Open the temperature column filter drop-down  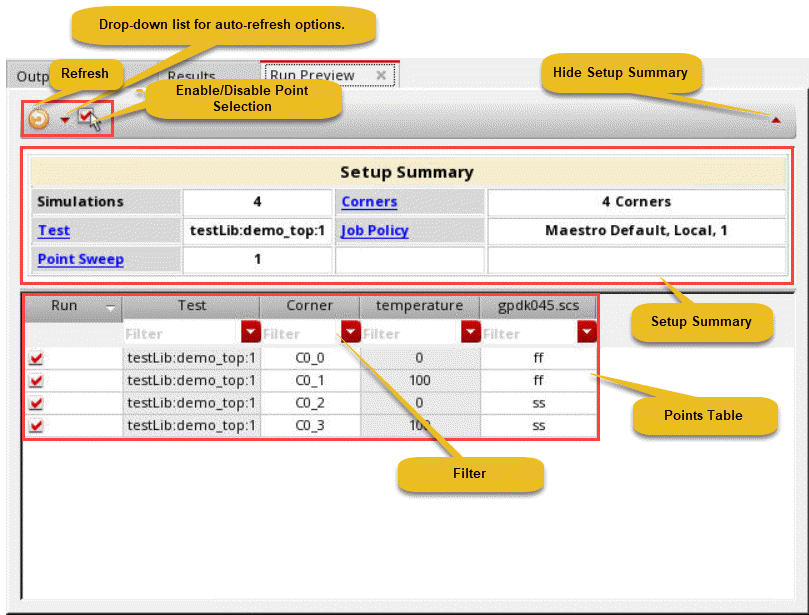click(x=471, y=332)
